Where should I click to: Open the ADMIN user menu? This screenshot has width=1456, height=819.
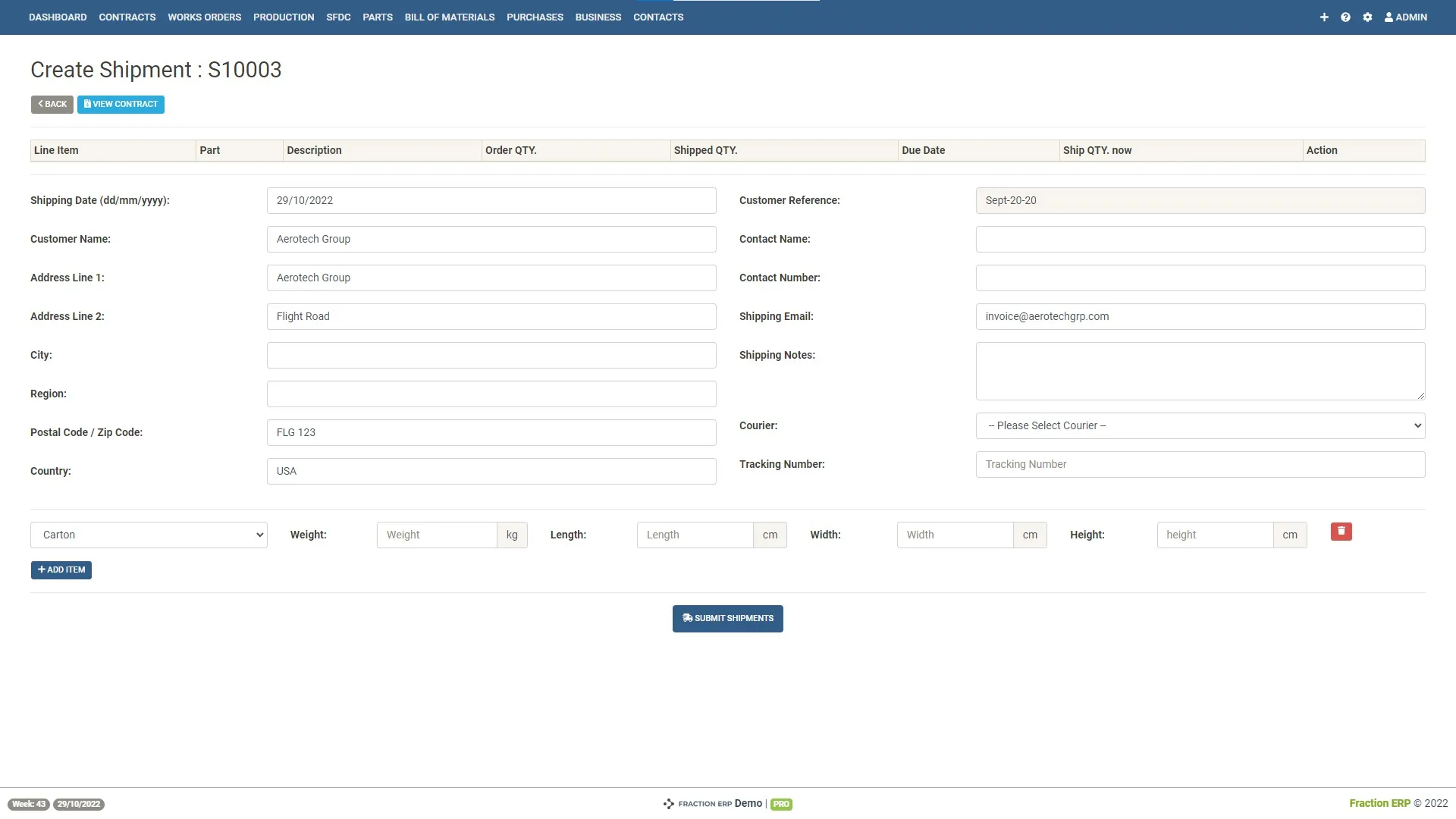(x=1406, y=17)
